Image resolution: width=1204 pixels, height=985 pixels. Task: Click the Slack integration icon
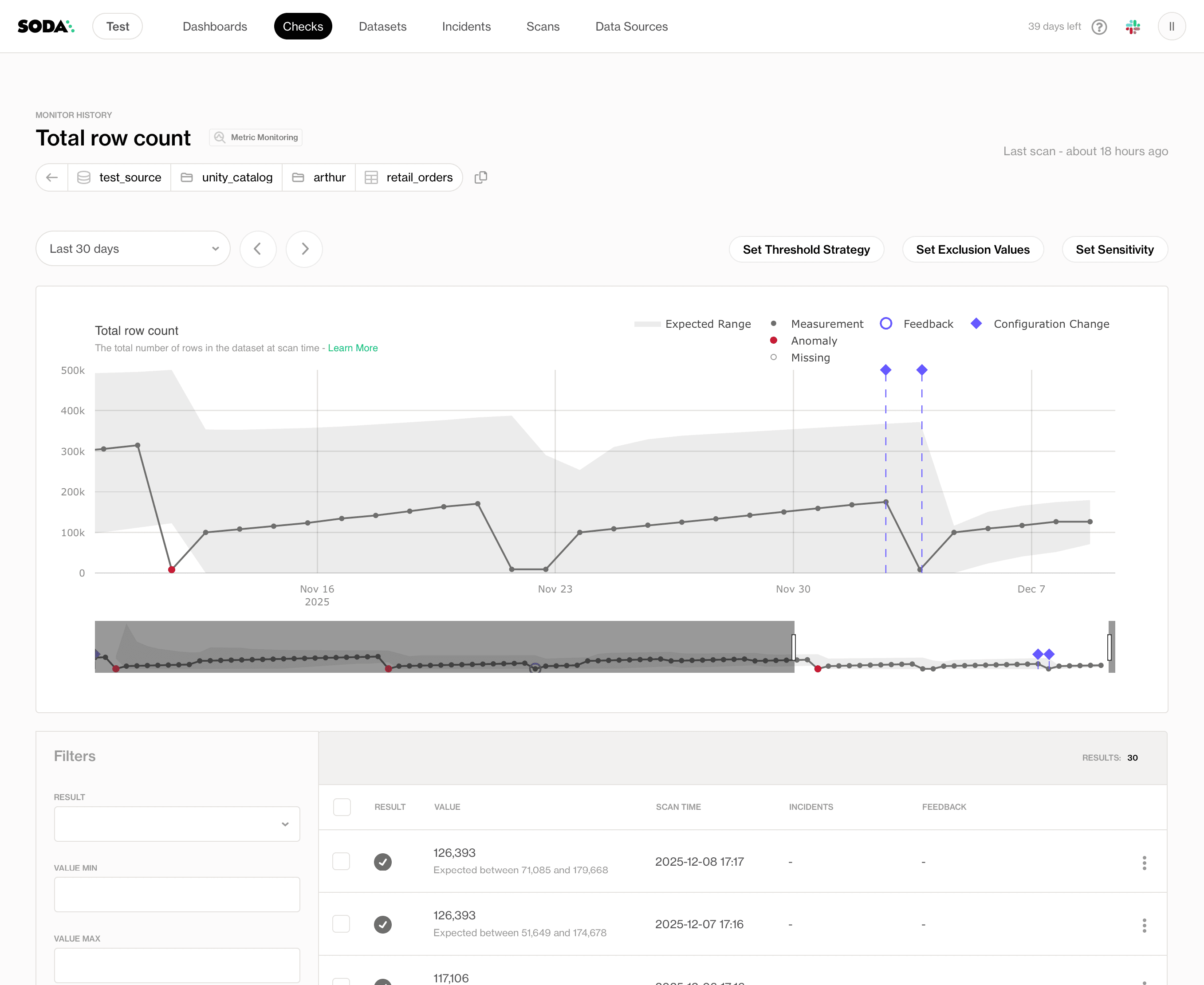pos(1133,26)
